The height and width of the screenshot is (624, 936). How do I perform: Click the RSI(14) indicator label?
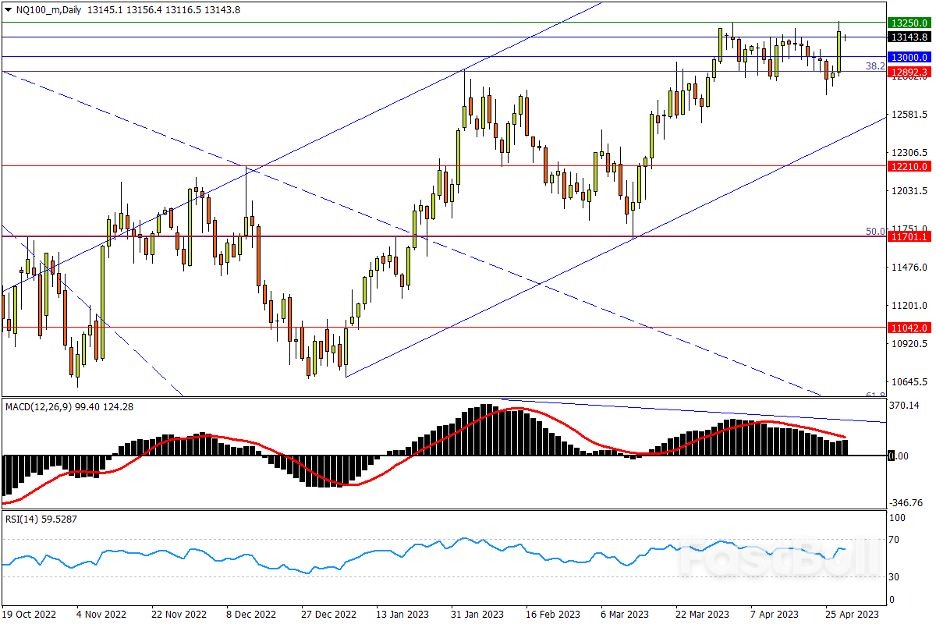pos(26,520)
